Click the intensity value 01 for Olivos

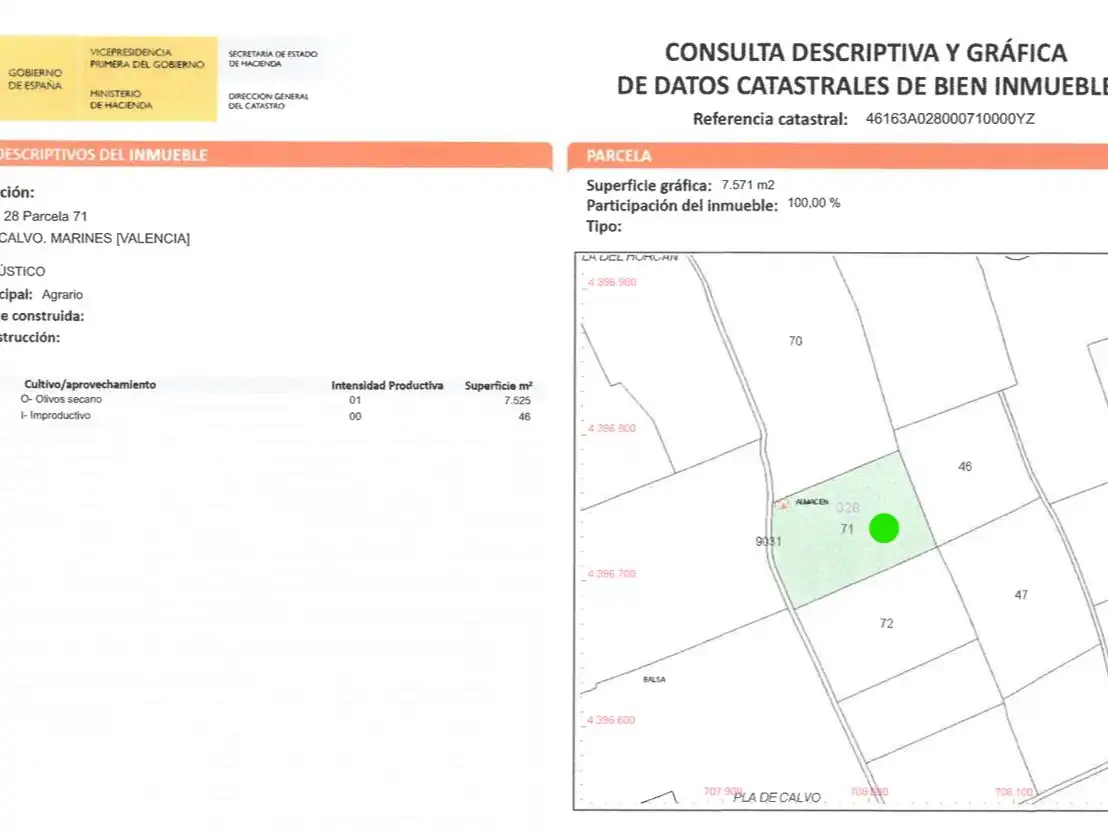tap(355, 400)
